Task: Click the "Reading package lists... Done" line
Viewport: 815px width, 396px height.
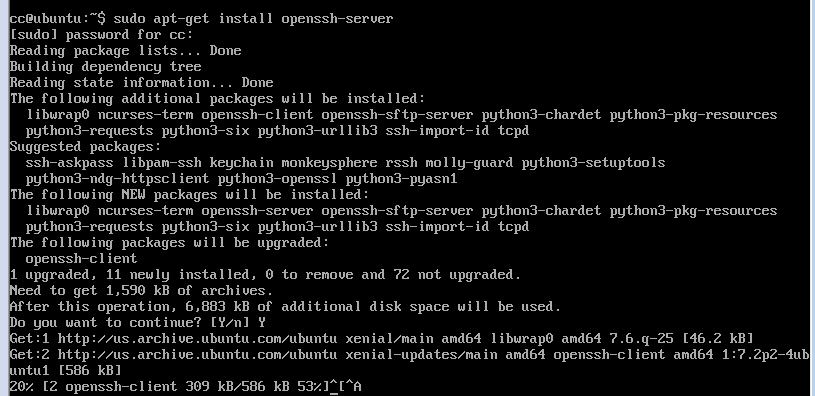Action: pyautogui.click(x=125, y=51)
